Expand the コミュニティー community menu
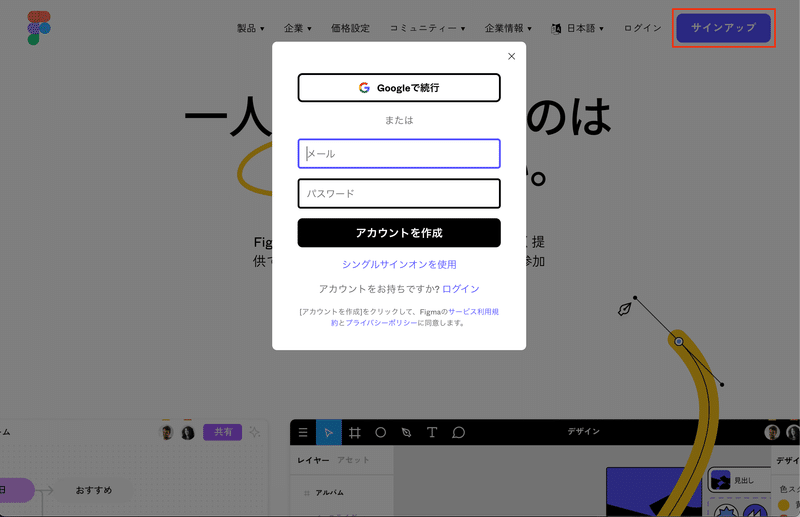Image resolution: width=800 pixels, height=517 pixels. coord(428,28)
